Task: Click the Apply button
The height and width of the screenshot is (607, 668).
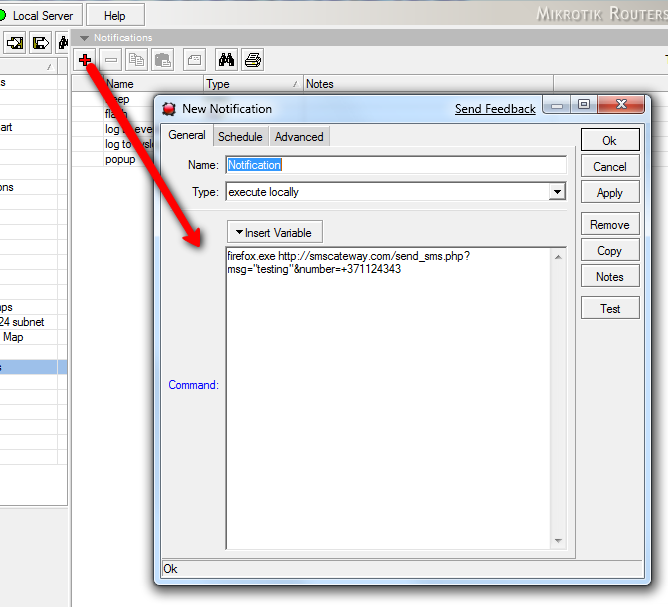Action: (x=610, y=193)
